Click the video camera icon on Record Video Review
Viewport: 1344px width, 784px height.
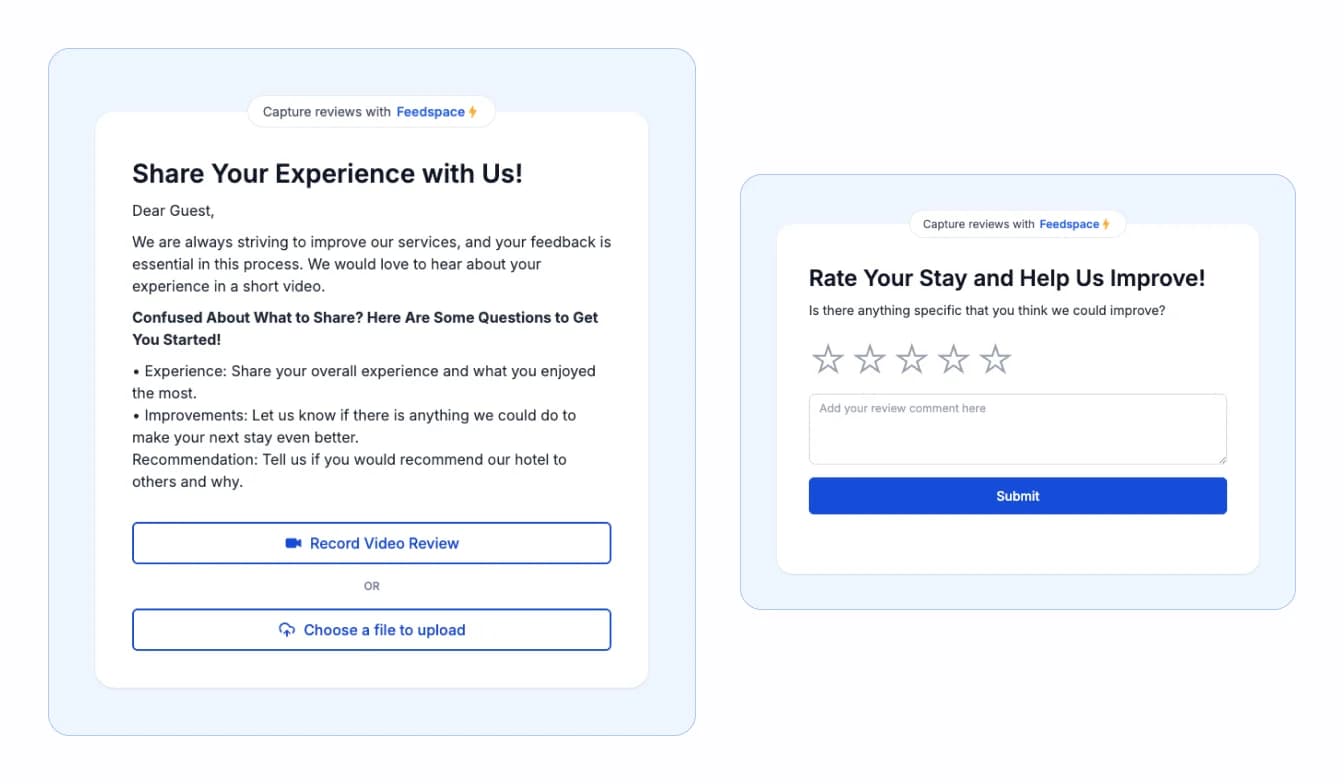tap(293, 543)
